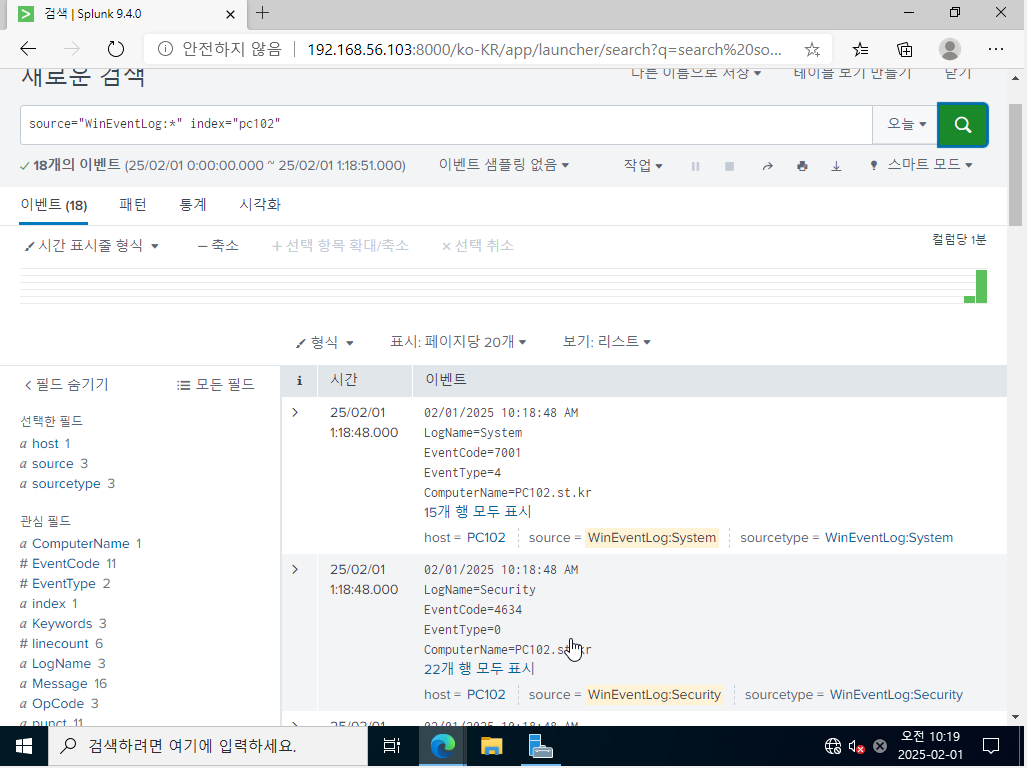Click WinEventLog:System source value
This screenshot has height=768, width=1027.
click(652, 538)
